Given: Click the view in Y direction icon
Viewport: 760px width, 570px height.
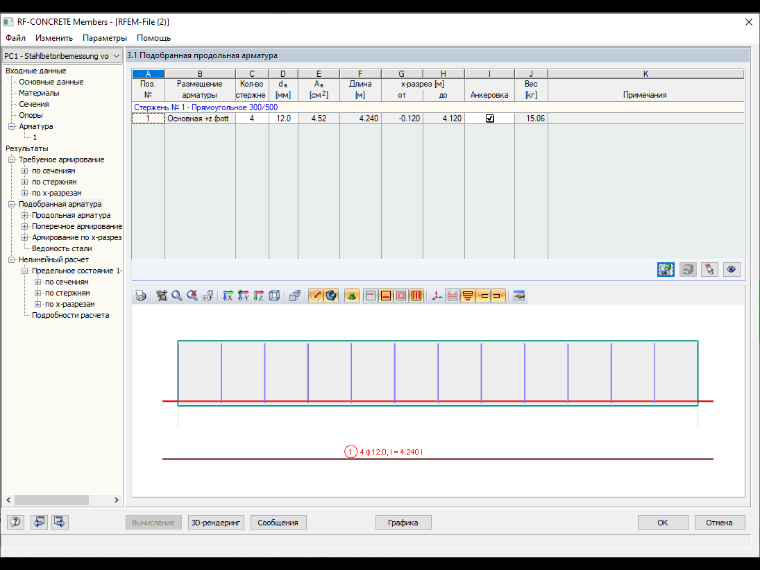Looking at the screenshot, I should (243, 296).
